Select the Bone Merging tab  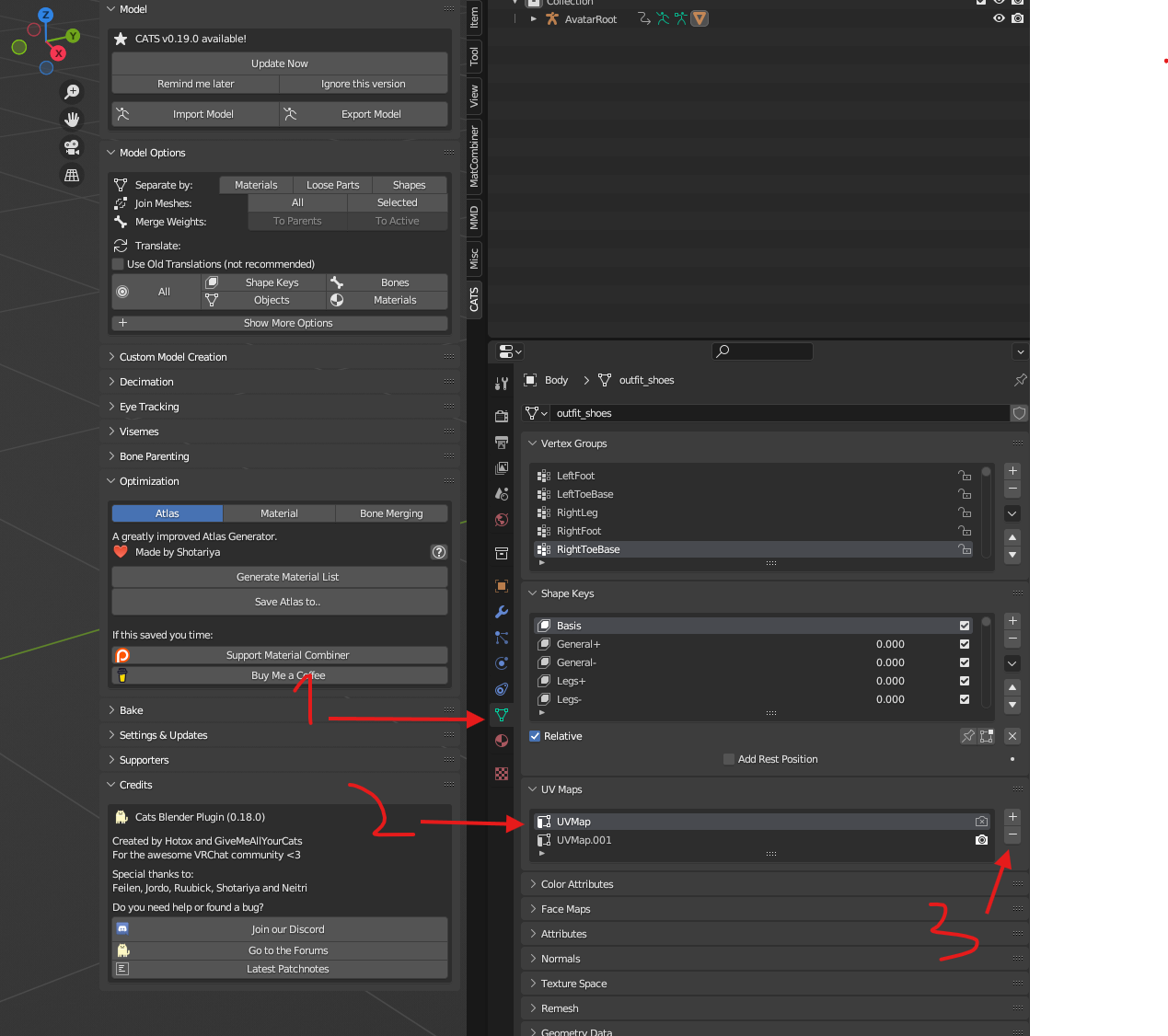pos(391,513)
